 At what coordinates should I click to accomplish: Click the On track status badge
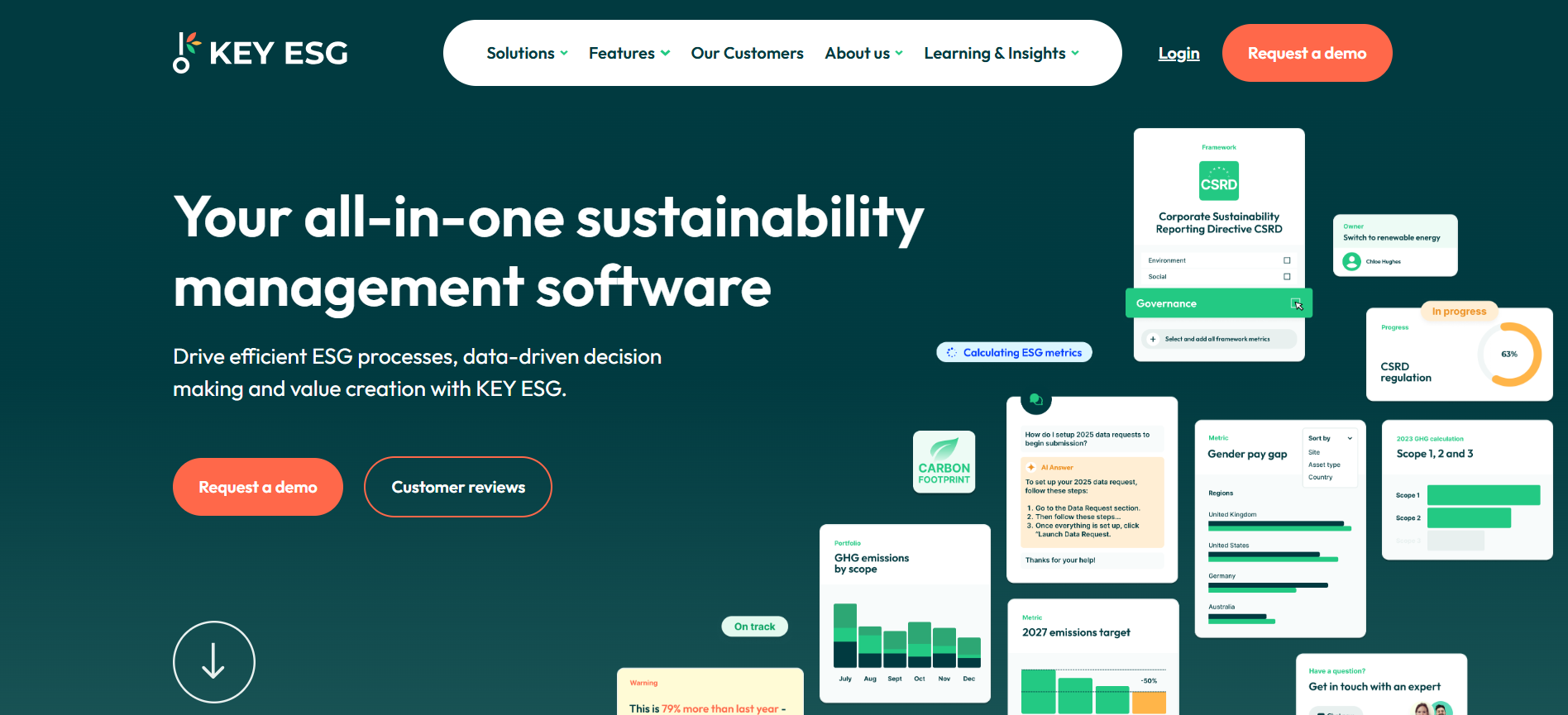[x=754, y=627]
